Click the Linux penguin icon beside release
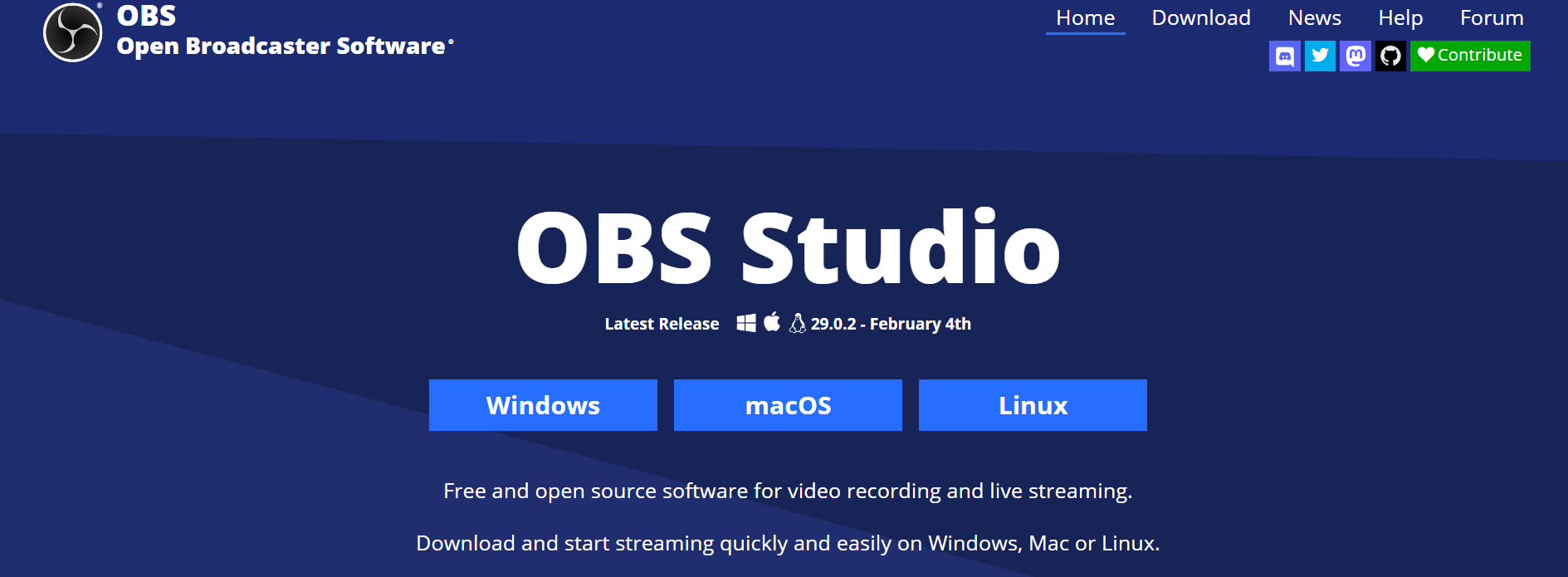The image size is (1568, 577). 798,323
